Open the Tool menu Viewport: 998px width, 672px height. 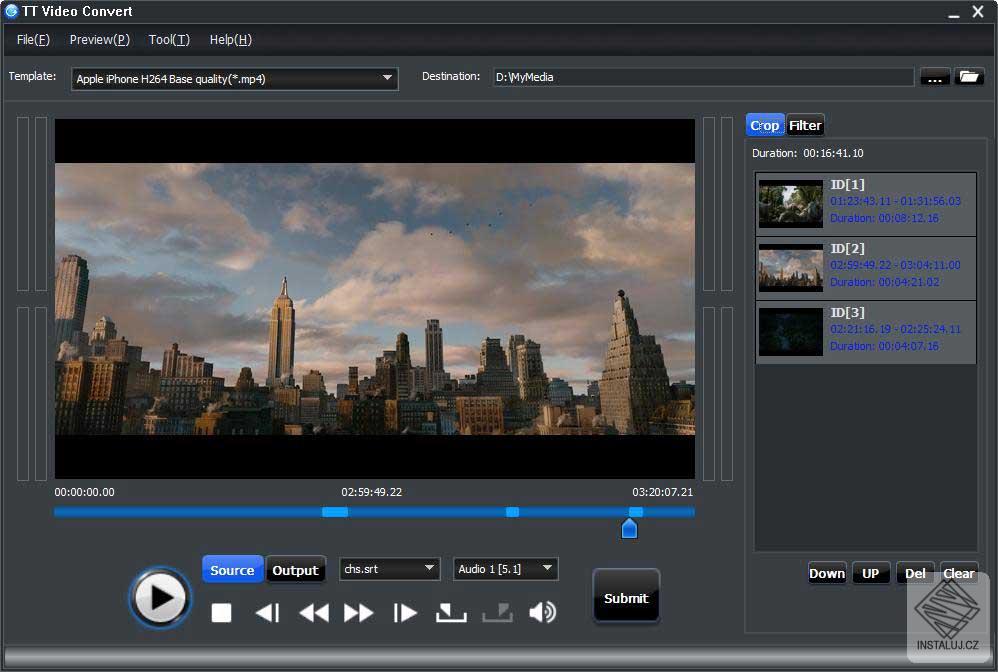click(x=168, y=40)
